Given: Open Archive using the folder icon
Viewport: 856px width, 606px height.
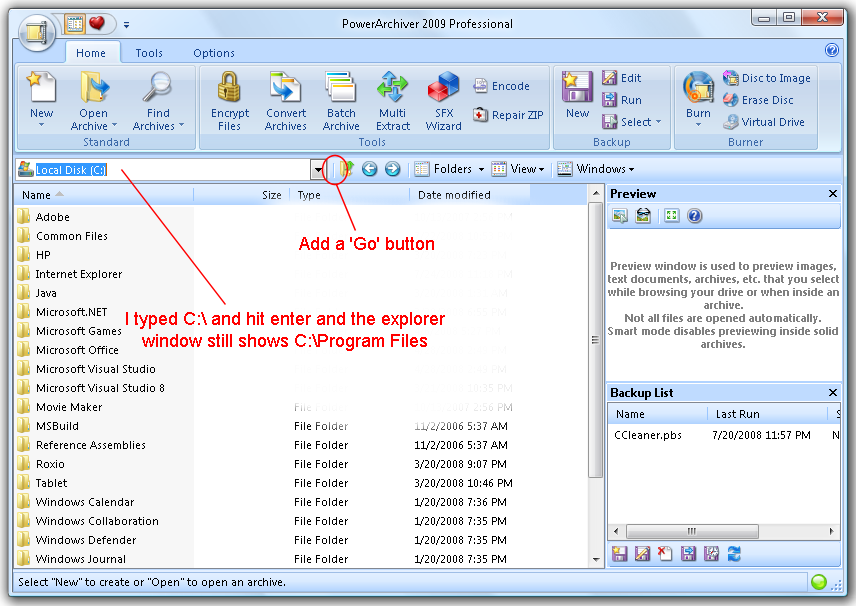Looking at the screenshot, I should click(x=94, y=87).
